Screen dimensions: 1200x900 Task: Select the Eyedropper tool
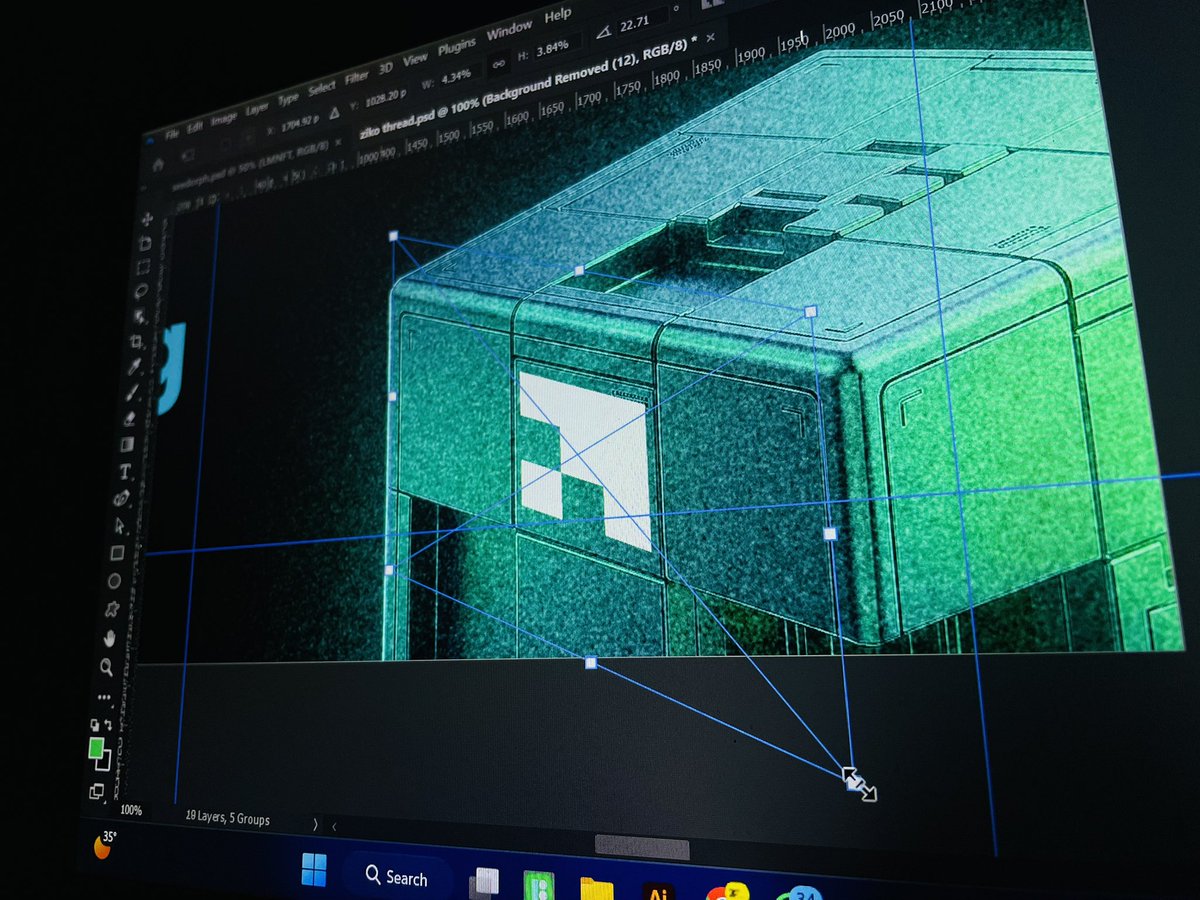click(134, 367)
